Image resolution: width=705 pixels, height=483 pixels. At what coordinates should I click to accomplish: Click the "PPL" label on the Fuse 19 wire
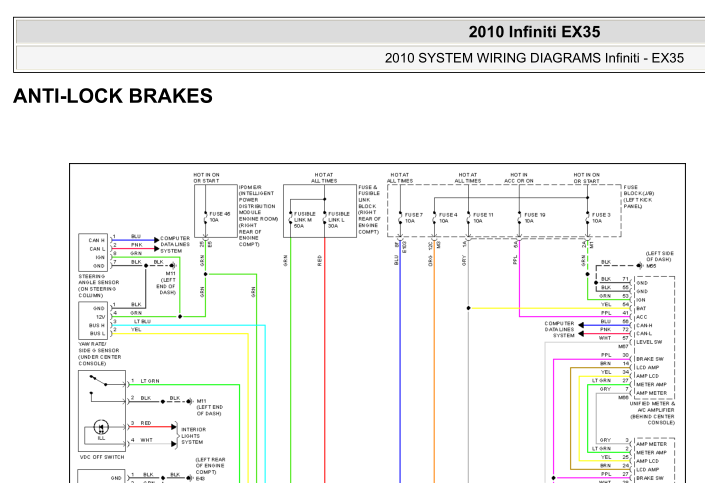point(515,259)
